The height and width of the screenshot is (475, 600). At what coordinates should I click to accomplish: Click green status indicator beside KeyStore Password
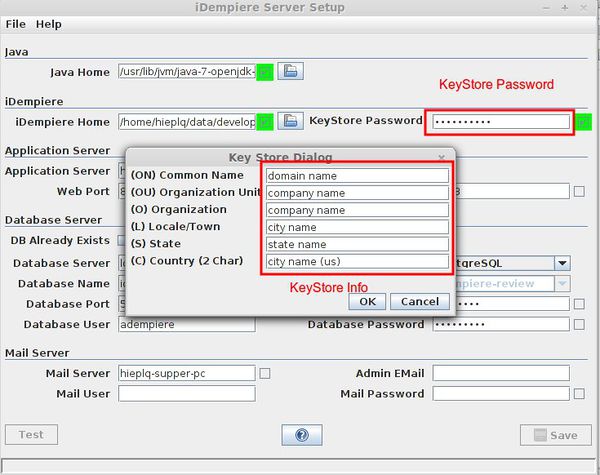(582, 121)
